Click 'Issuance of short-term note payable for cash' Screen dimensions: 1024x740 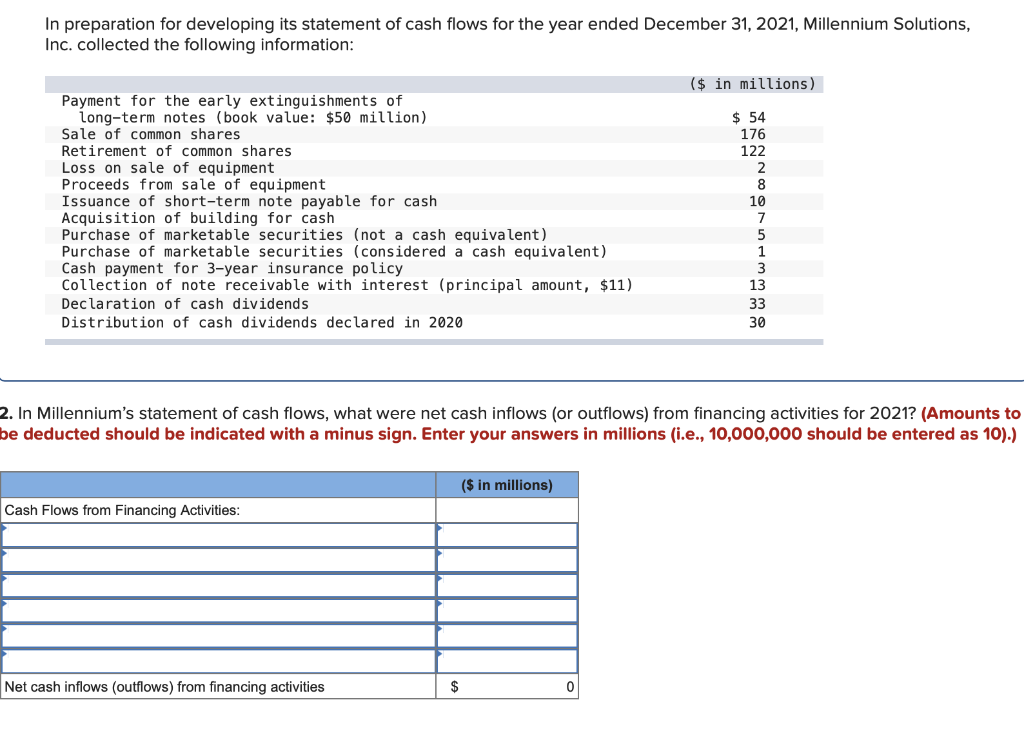(x=249, y=202)
